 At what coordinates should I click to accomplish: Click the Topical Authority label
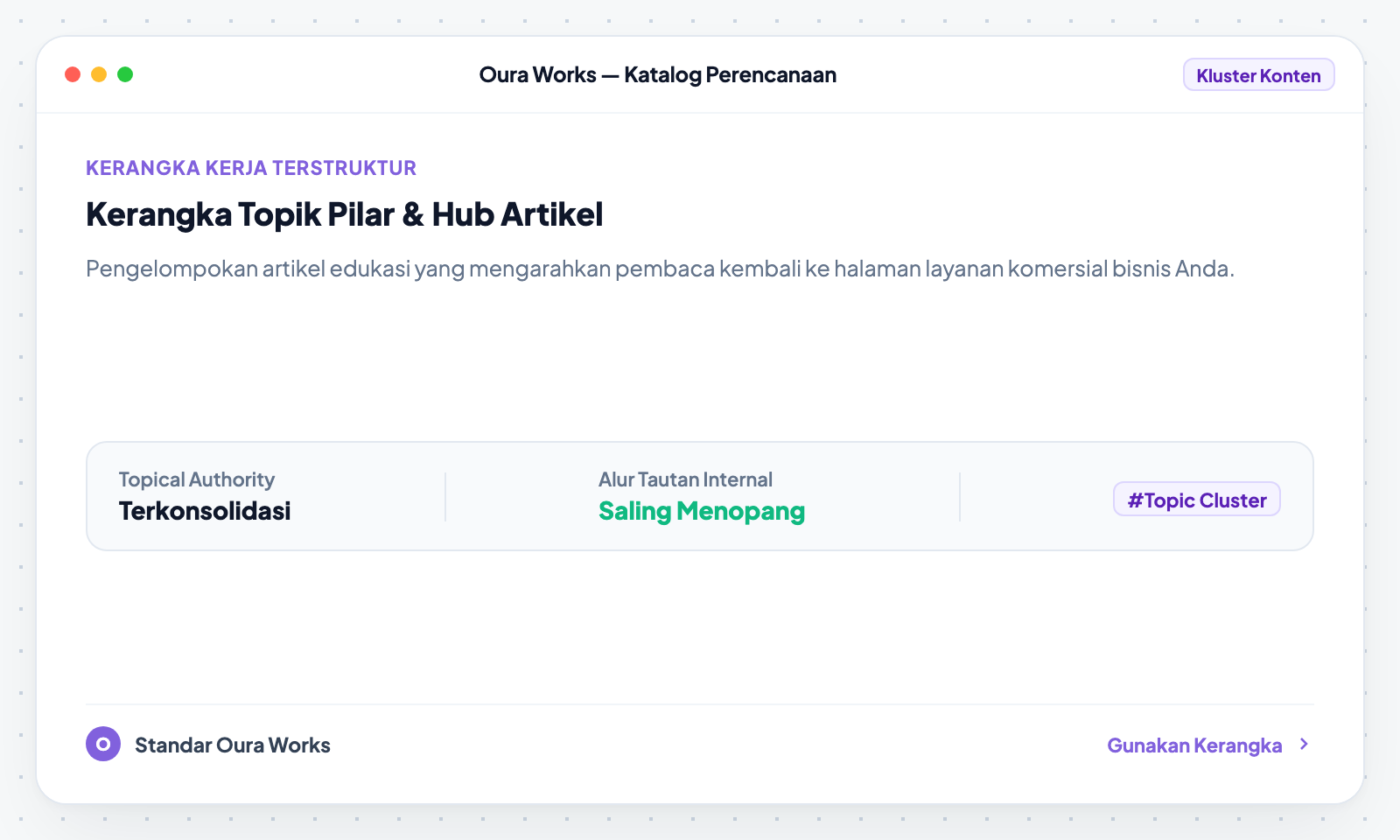pyautogui.click(x=197, y=479)
